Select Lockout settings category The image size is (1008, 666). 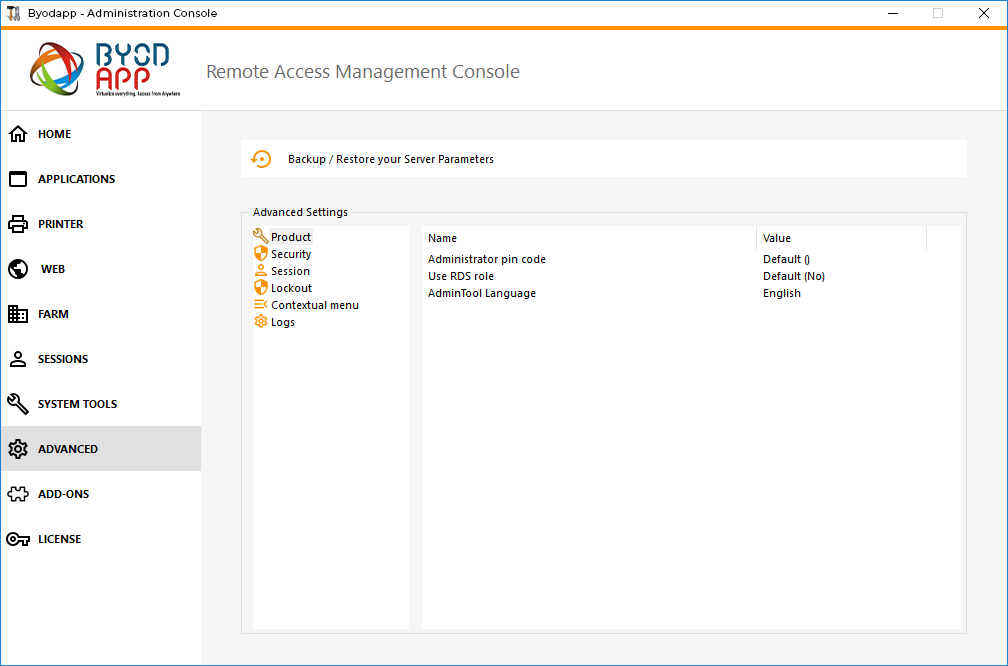pyautogui.click(x=291, y=288)
